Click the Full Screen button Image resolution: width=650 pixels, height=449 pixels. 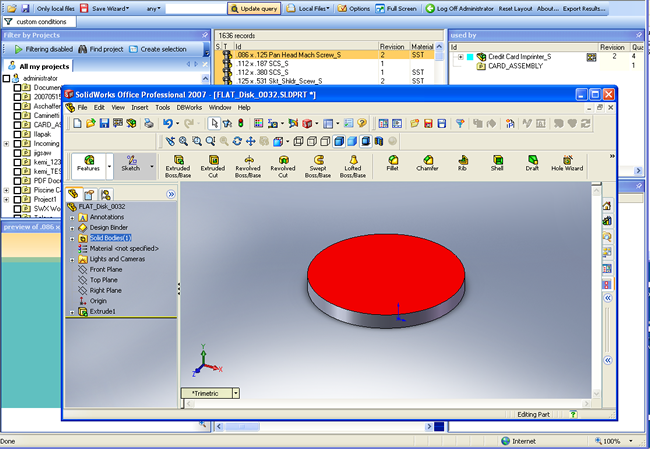pyautogui.click(x=396, y=8)
